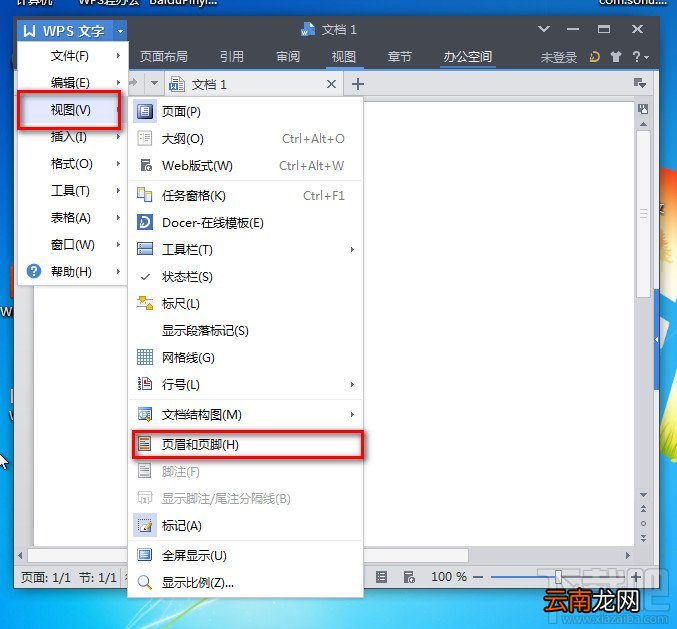Click the 页面: 1/1 status bar entry
The height and width of the screenshot is (629, 677).
coord(46,577)
